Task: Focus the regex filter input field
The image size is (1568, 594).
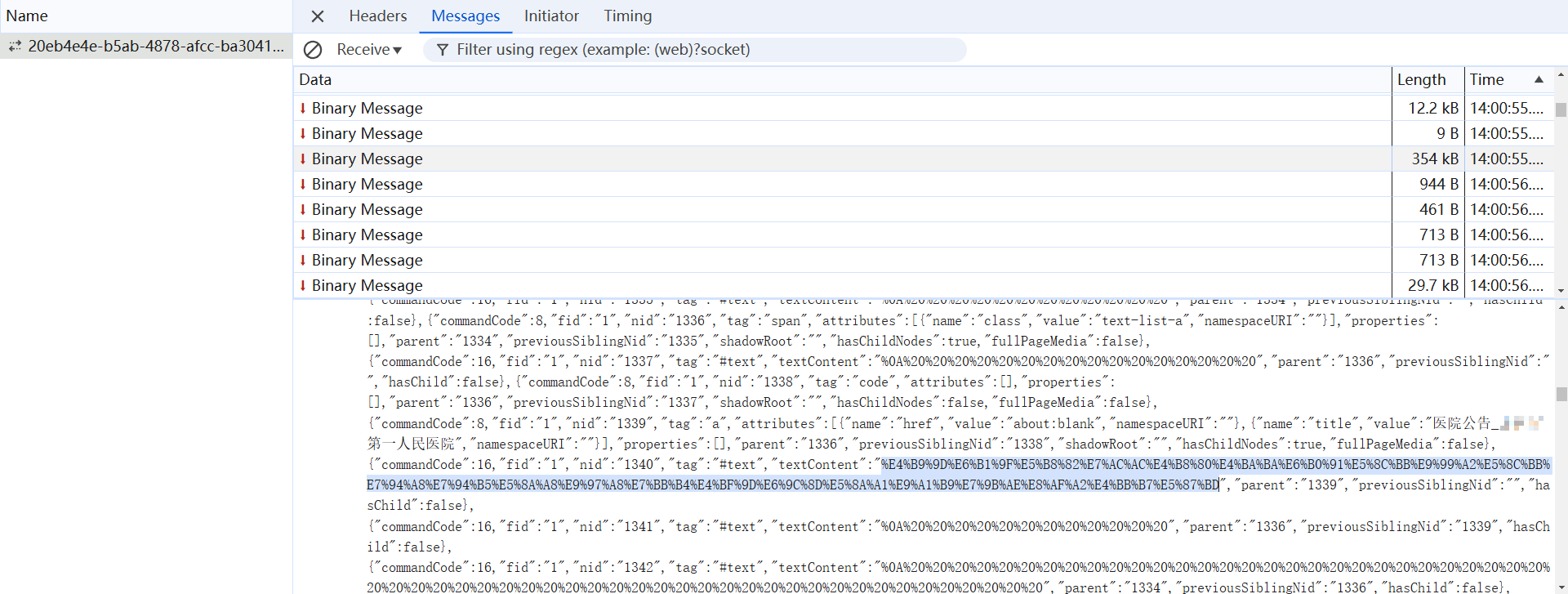Action: point(702,50)
